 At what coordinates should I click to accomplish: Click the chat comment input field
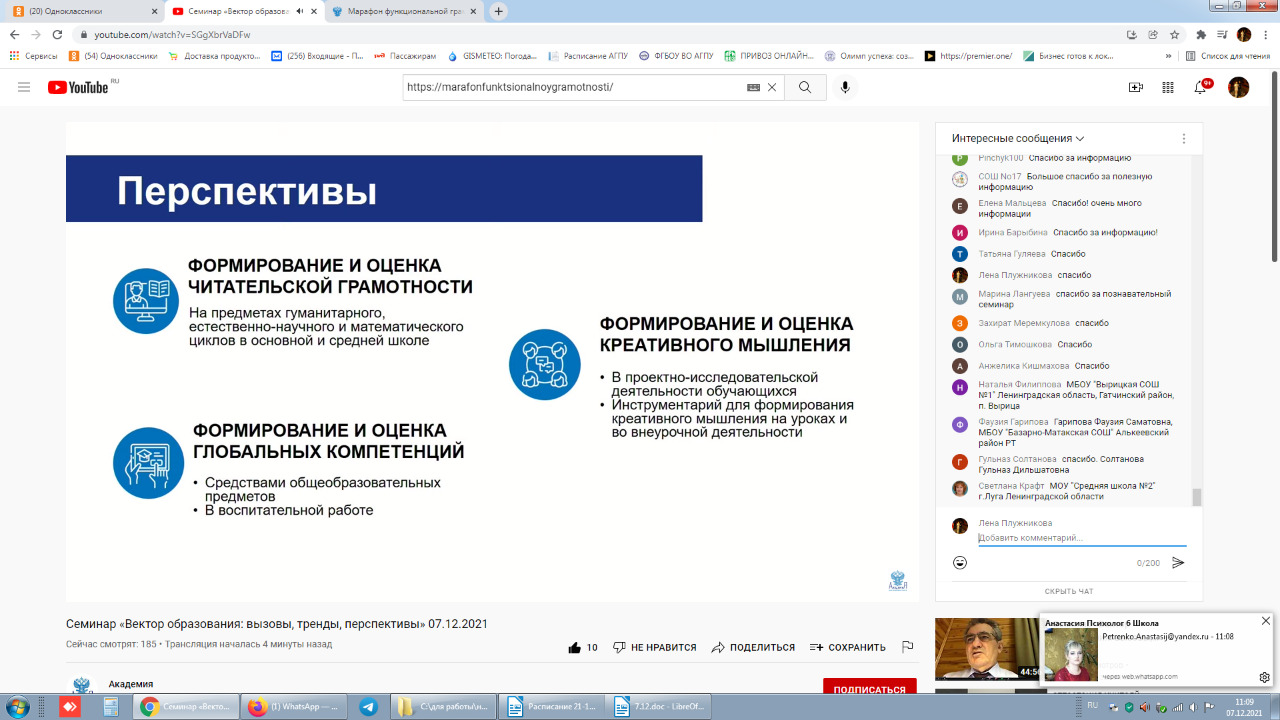point(1080,538)
